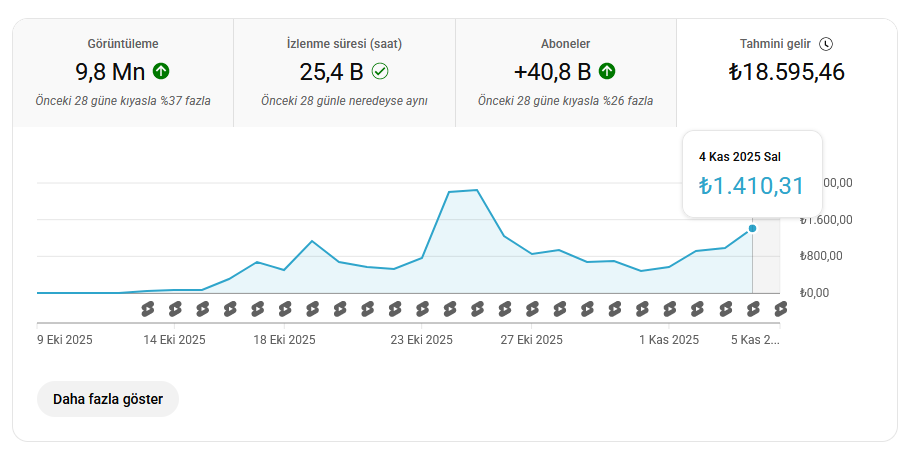The height and width of the screenshot is (461, 910).
Task: Select the Tahmini gelir tab
Action: coord(787,73)
